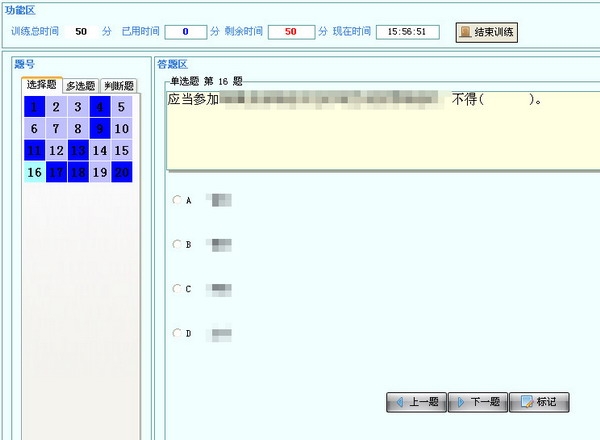Select highlighted question number 16
600x440 pixels.
34,172
